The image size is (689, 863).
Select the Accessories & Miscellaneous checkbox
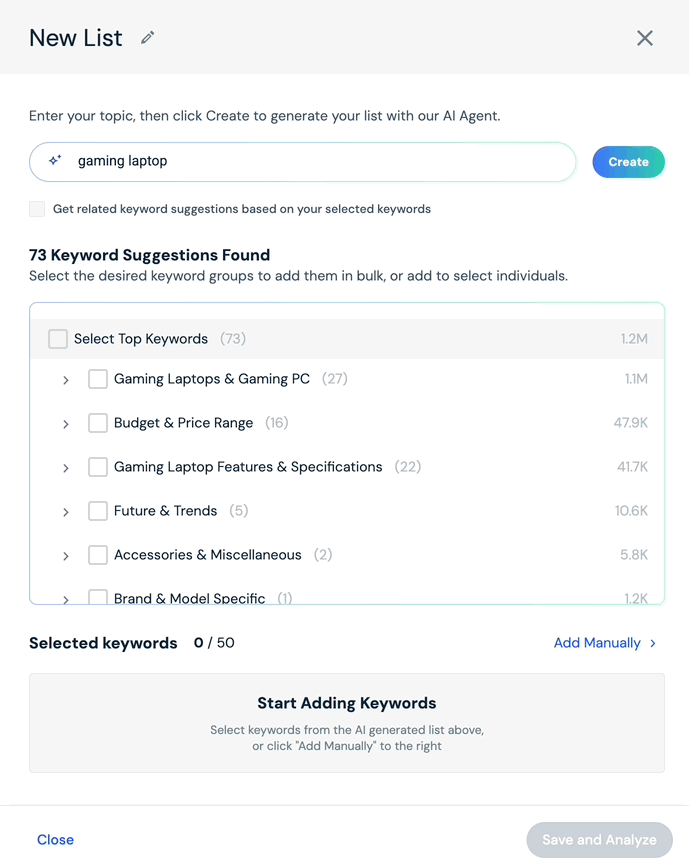(x=98, y=555)
